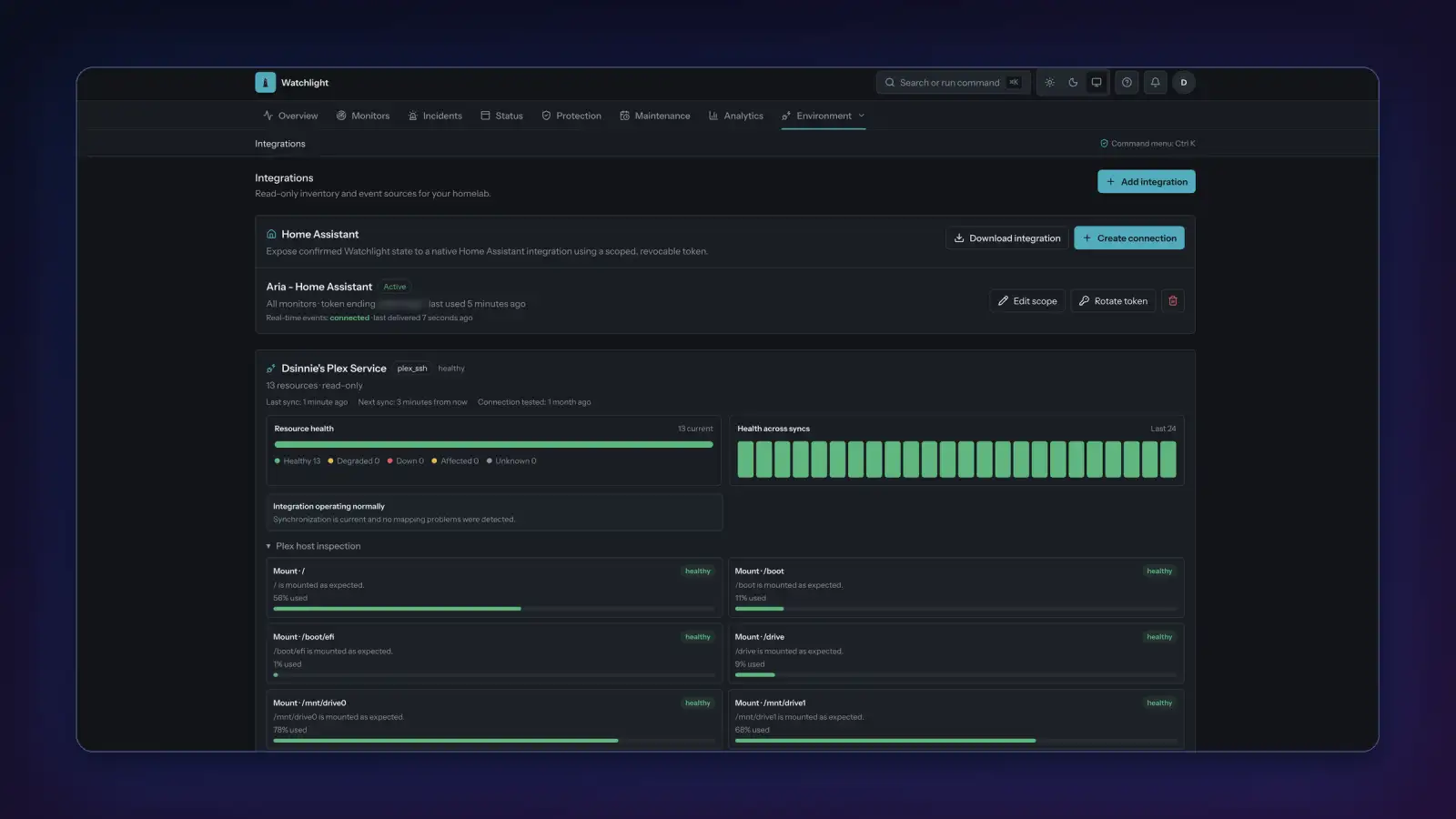
Task: Click the Integrations breadcrumb
Action: 280,144
